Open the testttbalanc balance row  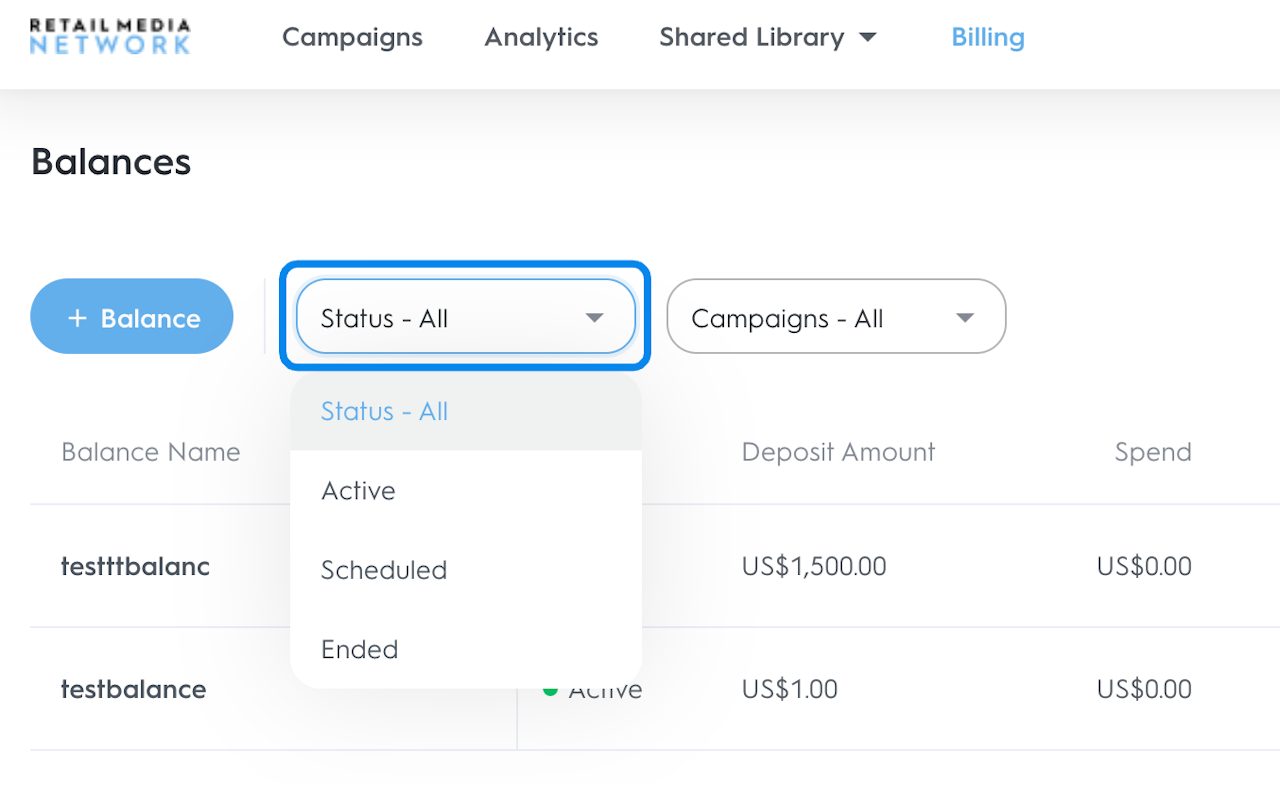(x=135, y=566)
